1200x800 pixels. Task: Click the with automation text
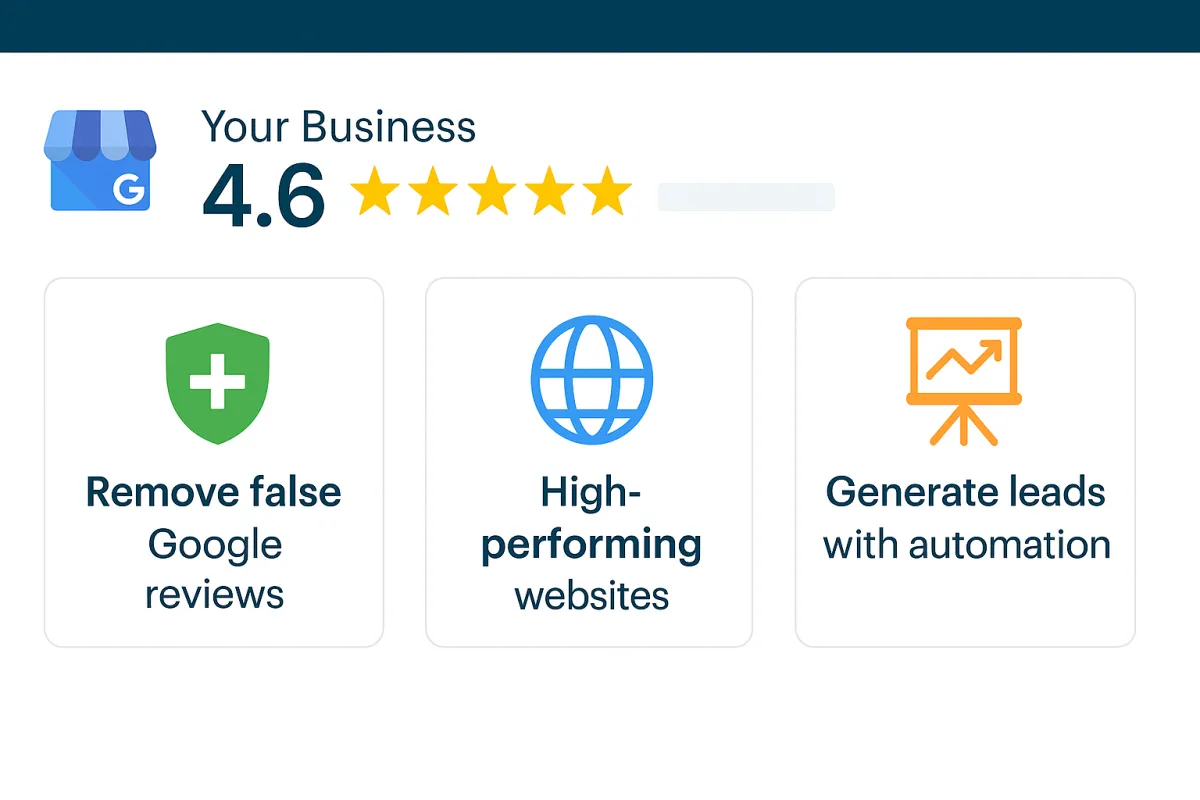(966, 545)
